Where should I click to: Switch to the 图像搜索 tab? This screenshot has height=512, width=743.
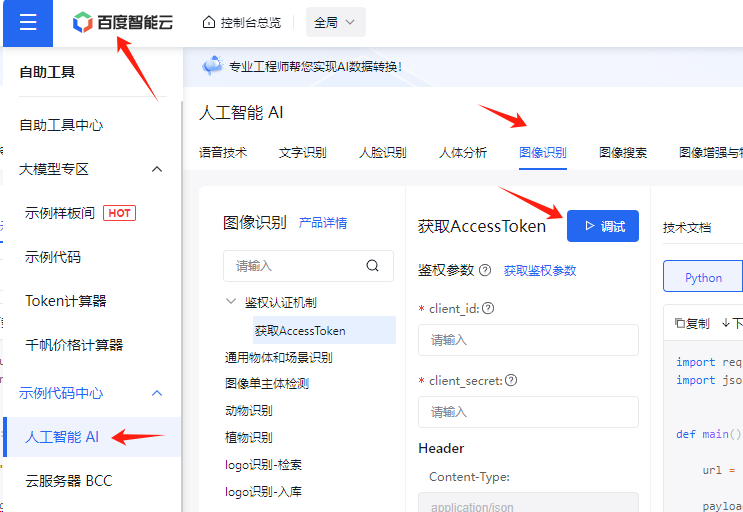tap(623, 153)
